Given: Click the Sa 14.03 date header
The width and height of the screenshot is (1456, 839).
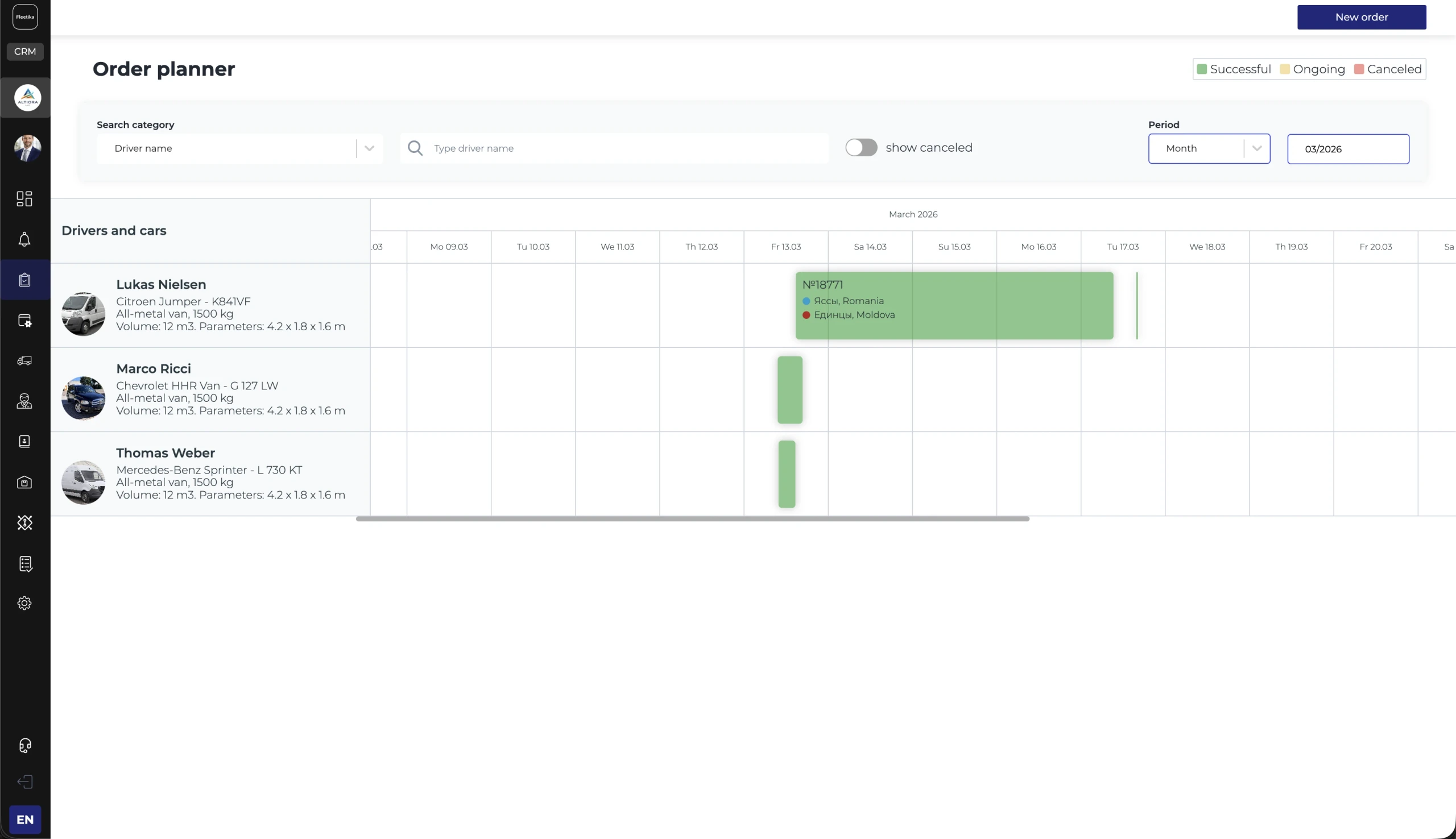Looking at the screenshot, I should [x=870, y=247].
